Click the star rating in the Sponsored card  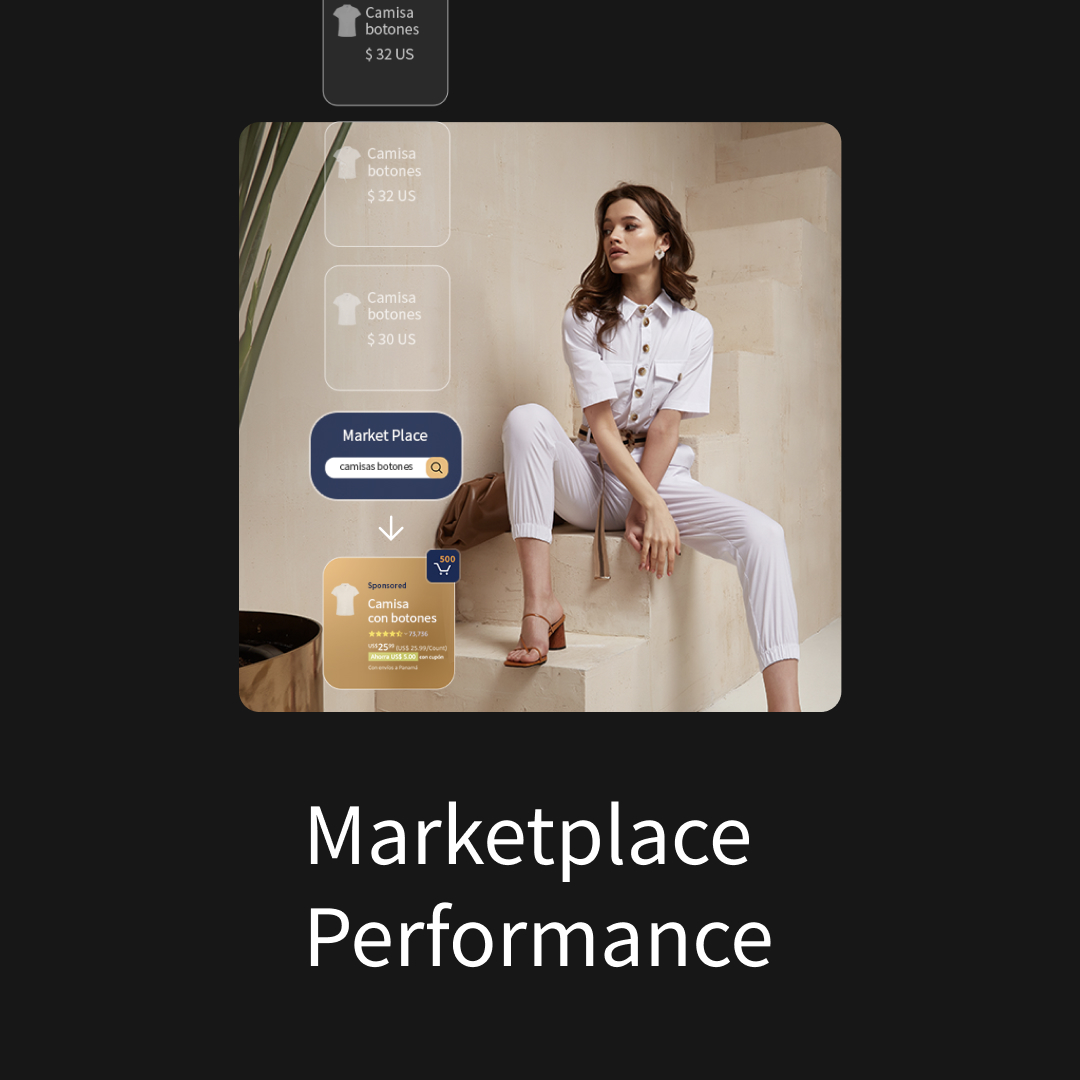[x=385, y=634]
